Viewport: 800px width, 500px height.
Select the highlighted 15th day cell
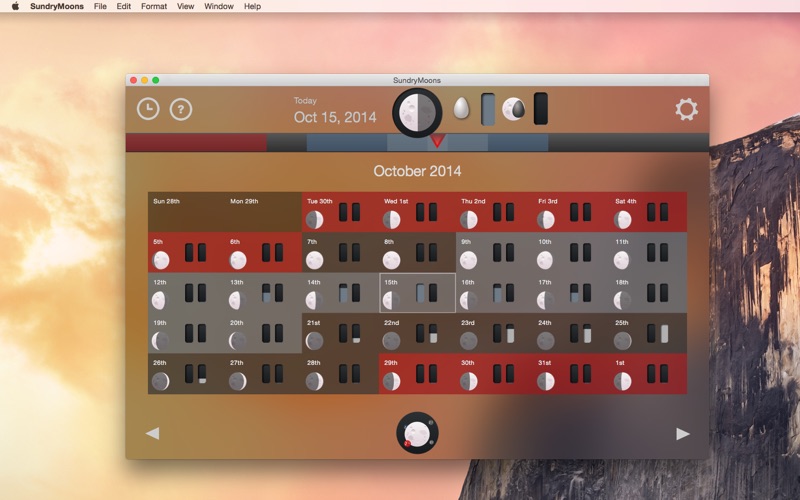pyautogui.click(x=417, y=292)
